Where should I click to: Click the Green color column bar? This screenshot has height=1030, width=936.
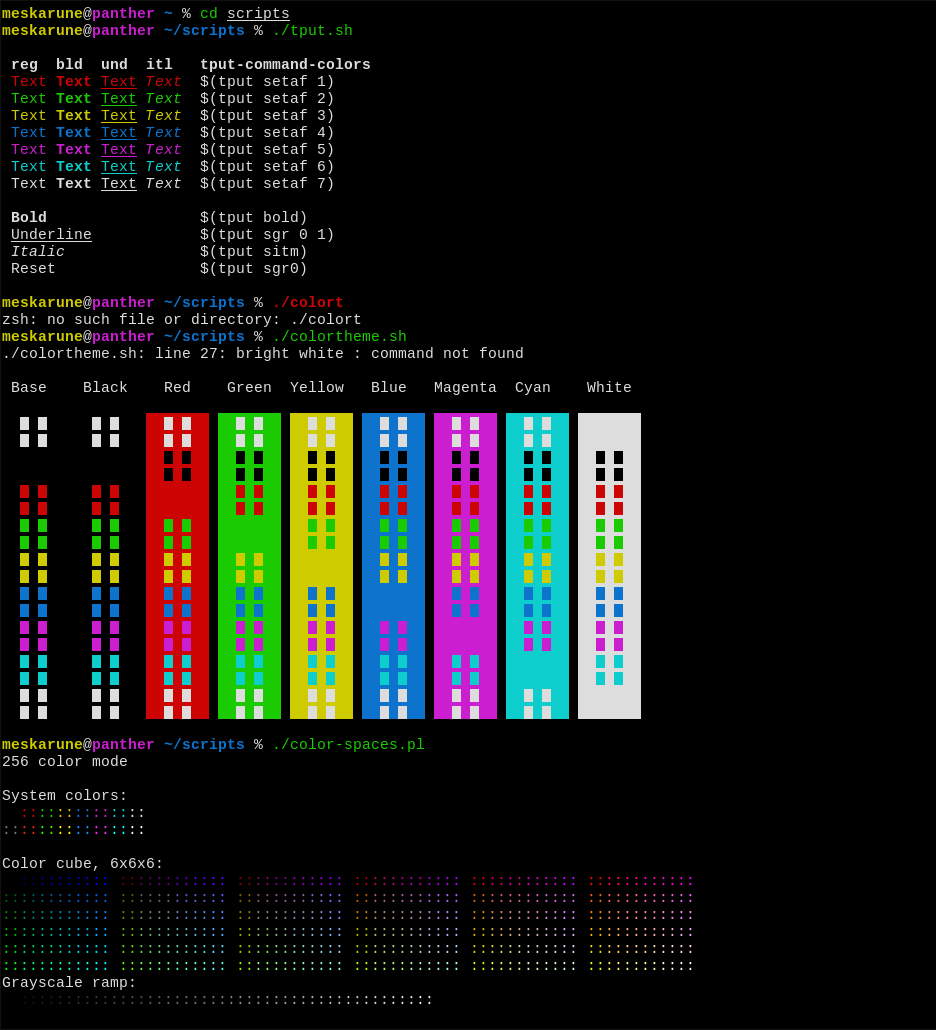[249, 565]
